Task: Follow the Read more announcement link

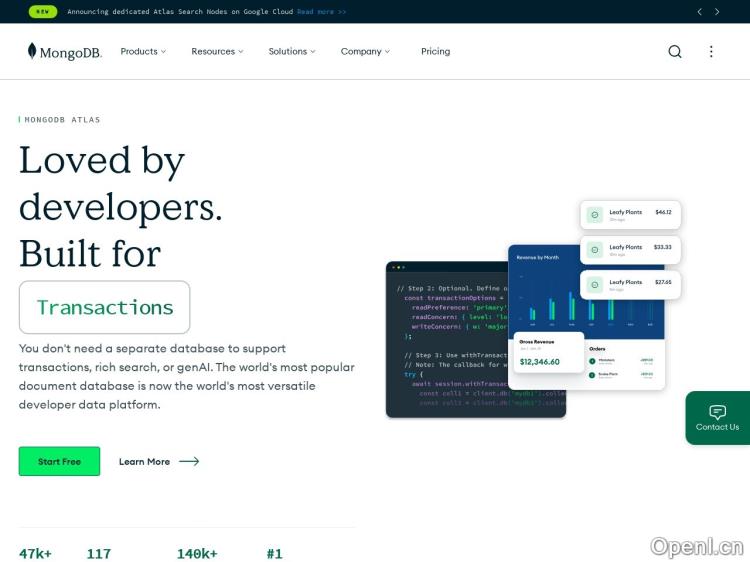Action: (x=321, y=12)
